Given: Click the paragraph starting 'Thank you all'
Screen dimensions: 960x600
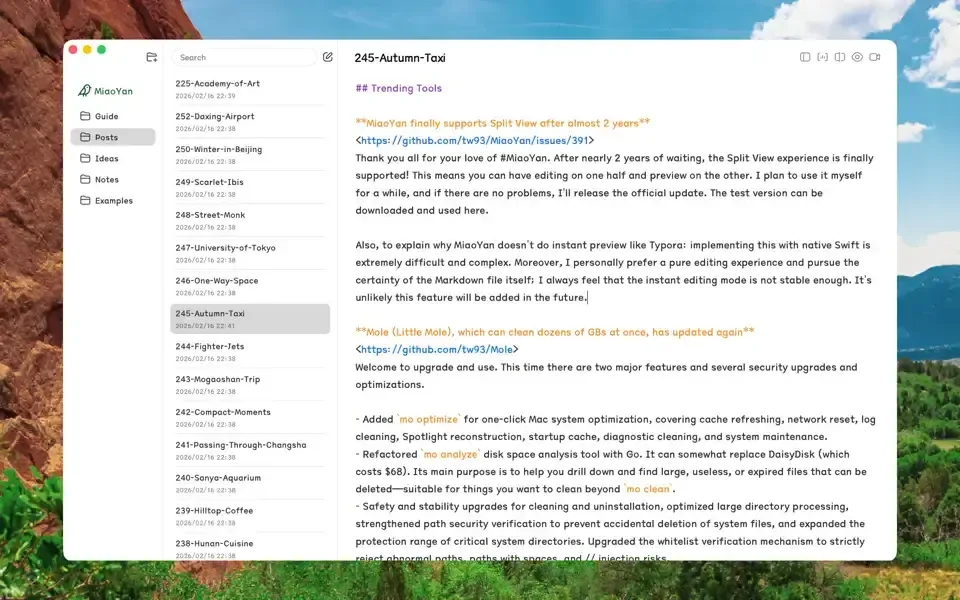Looking at the screenshot, I should [x=614, y=184].
